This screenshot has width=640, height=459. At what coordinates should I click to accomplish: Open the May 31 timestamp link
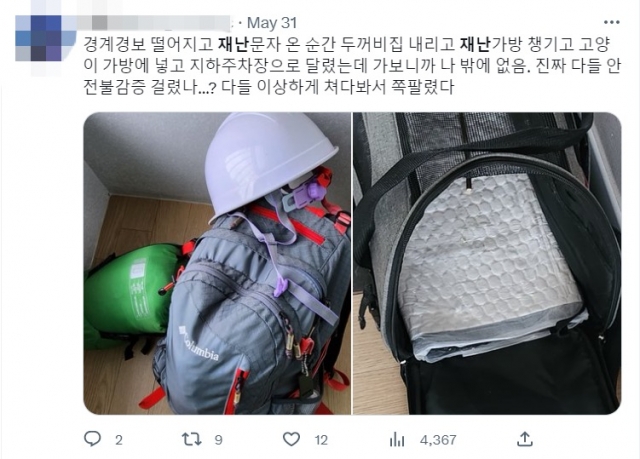tap(272, 23)
